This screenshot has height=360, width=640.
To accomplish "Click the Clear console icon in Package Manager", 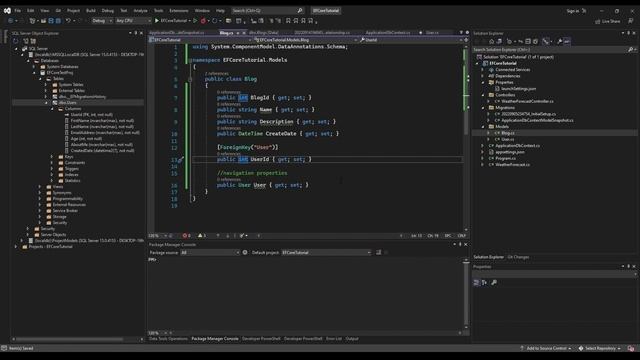I will pyautogui.click(x=379, y=253).
